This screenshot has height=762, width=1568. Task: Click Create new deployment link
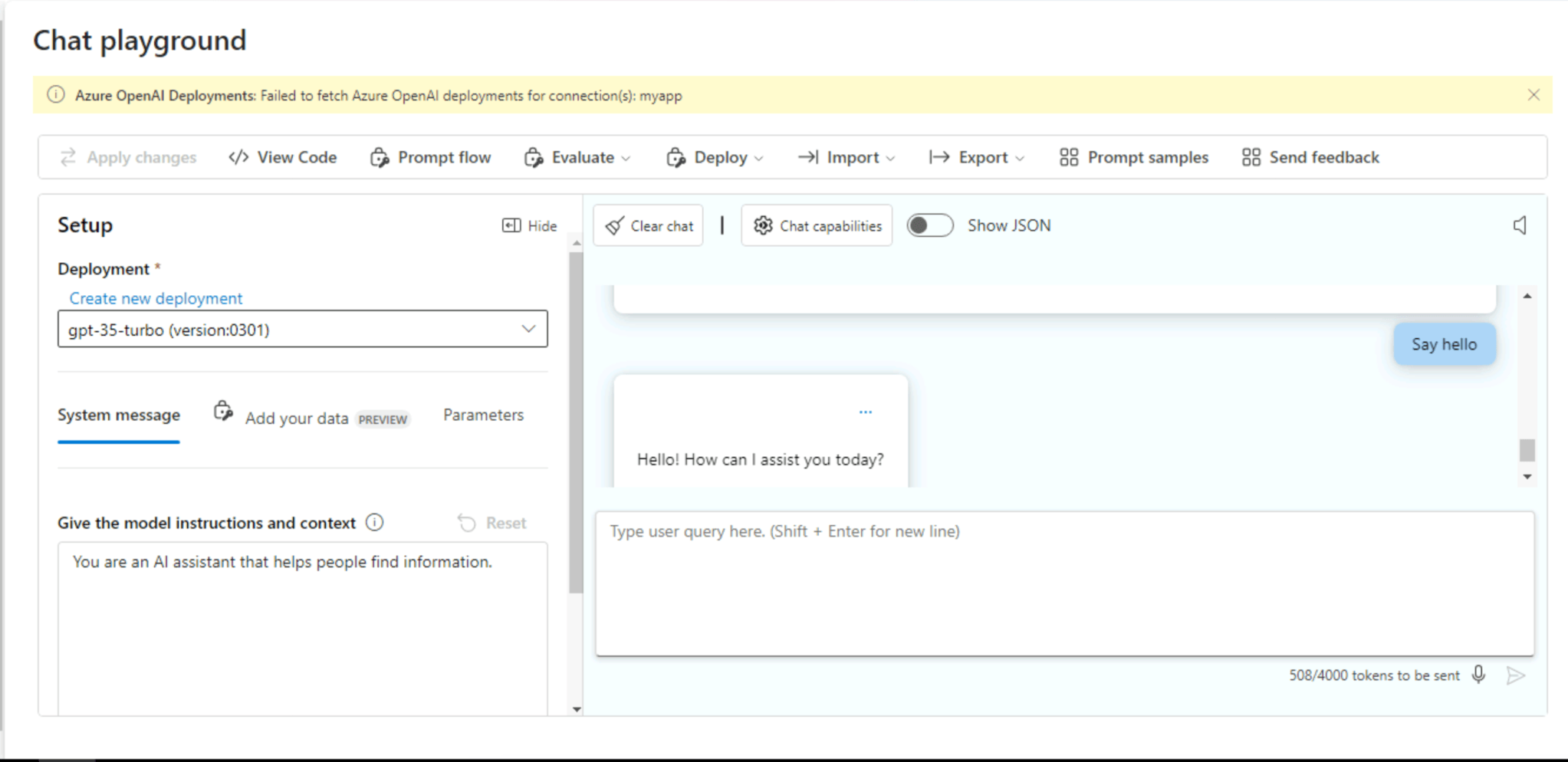[156, 298]
